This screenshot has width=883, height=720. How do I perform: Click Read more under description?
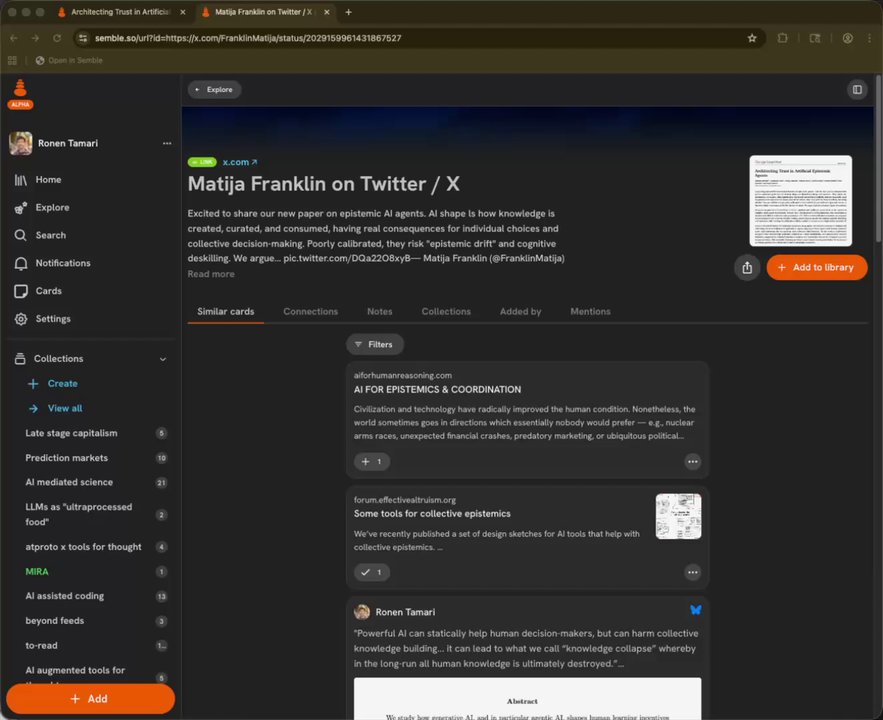tap(211, 274)
